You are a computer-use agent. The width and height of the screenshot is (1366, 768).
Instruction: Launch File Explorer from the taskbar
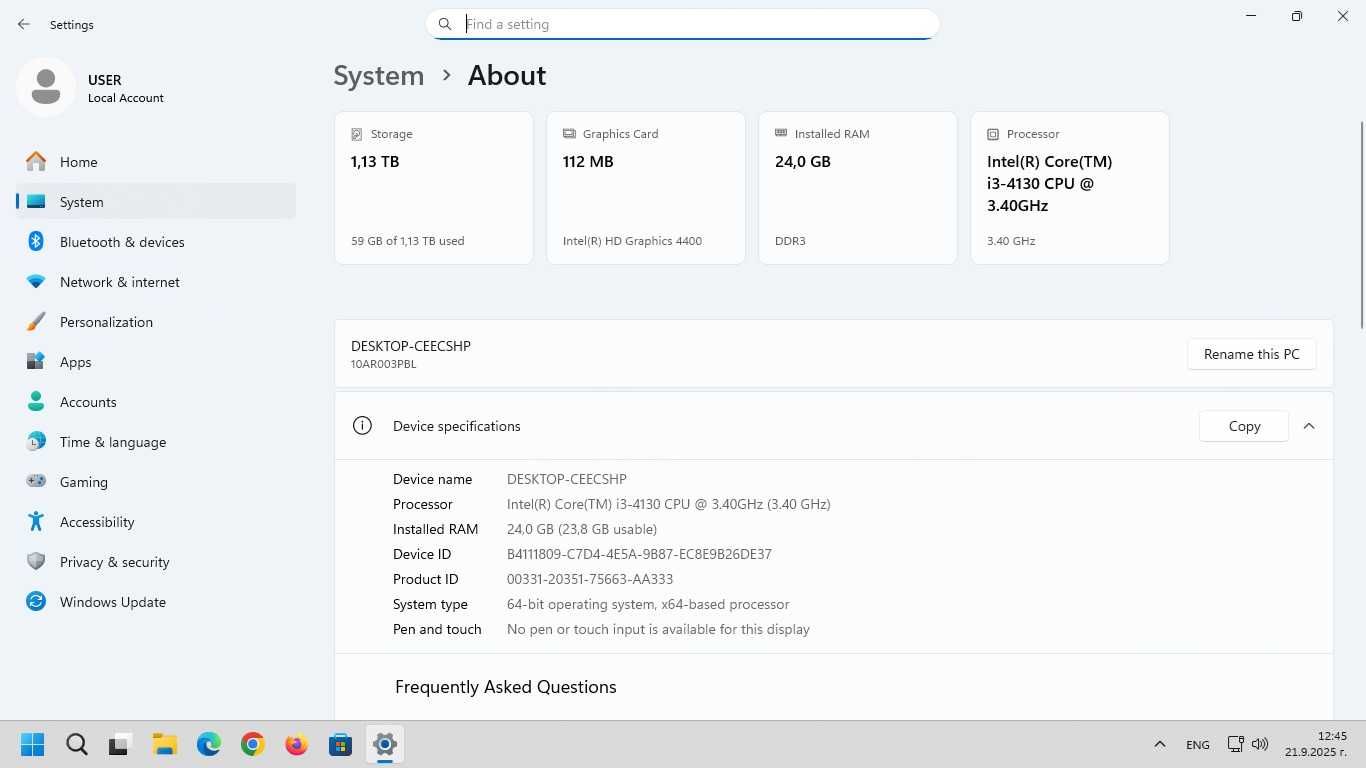point(165,744)
